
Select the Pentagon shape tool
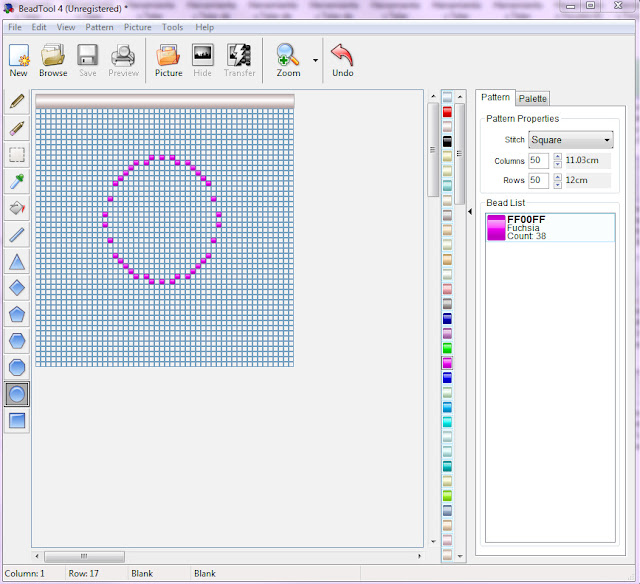coord(17,315)
